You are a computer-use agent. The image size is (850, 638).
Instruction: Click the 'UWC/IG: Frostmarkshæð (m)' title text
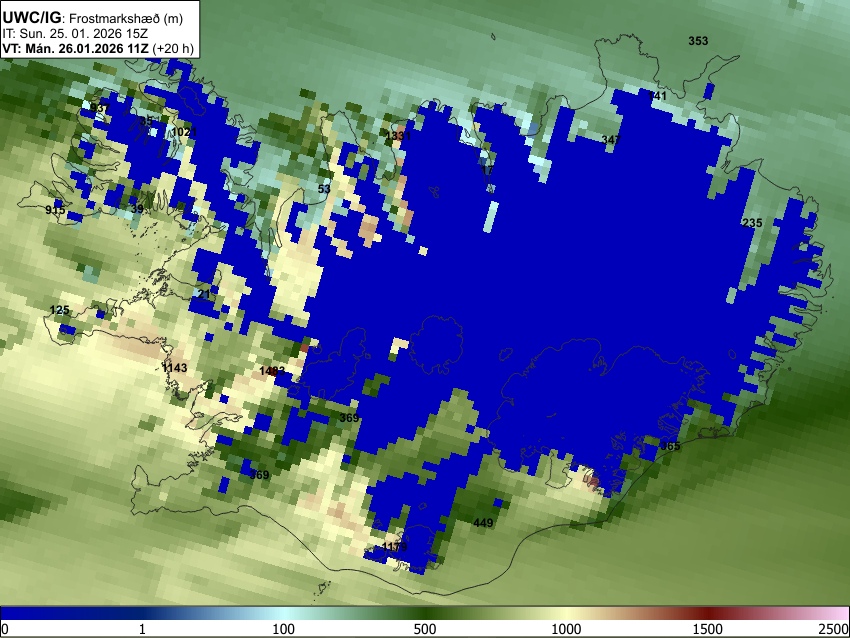93,18
